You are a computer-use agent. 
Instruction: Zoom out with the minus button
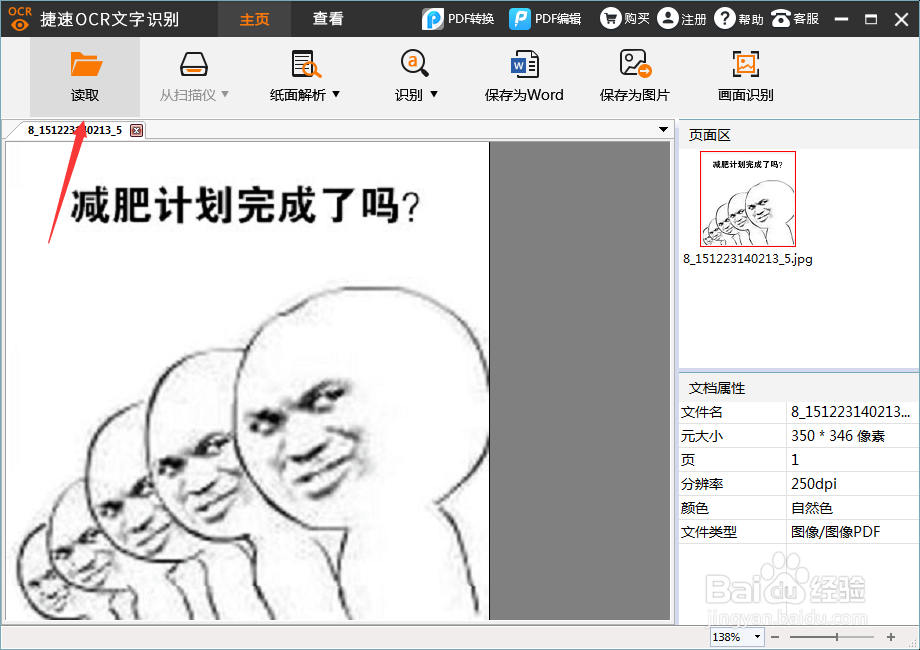coord(775,637)
